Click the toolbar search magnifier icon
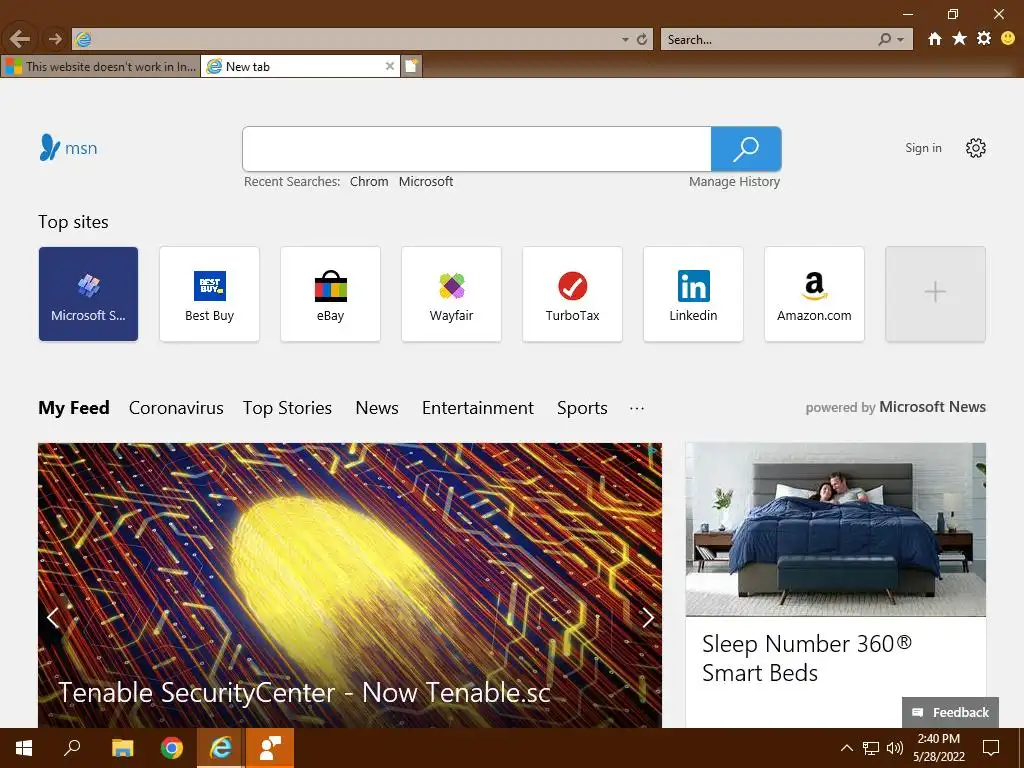 click(x=884, y=40)
